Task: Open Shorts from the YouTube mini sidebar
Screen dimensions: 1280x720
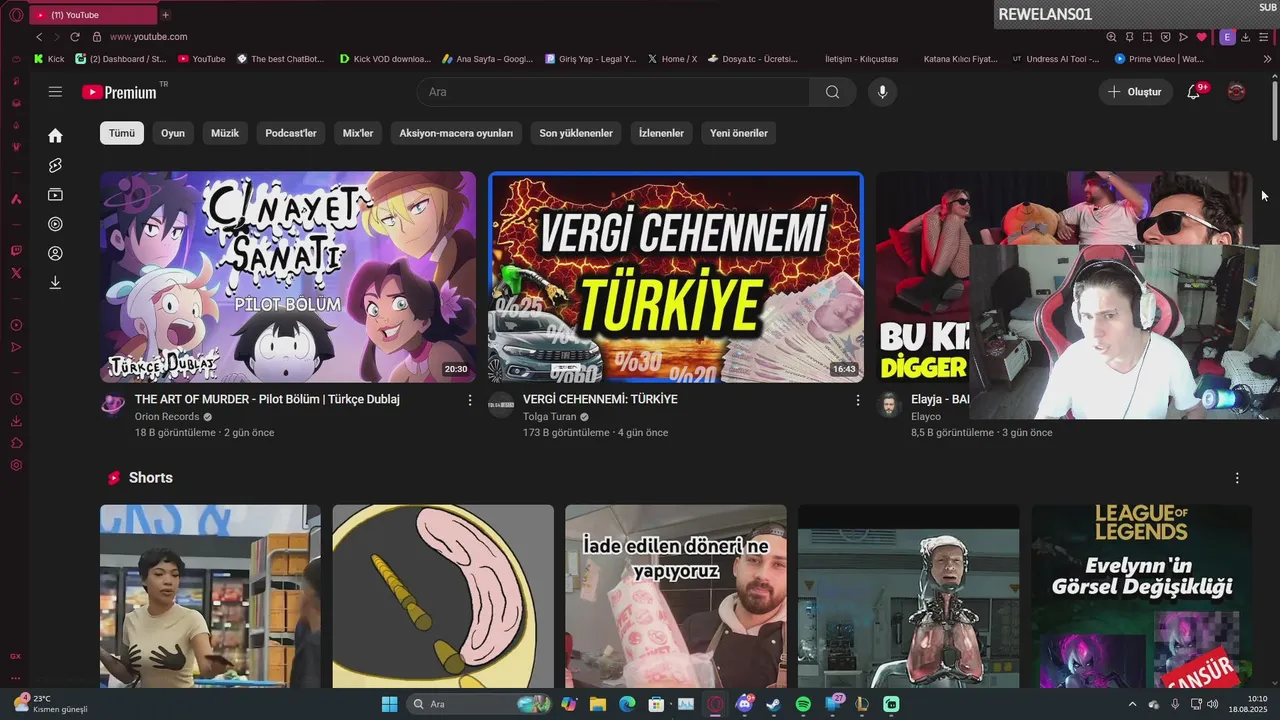Action: 55,165
